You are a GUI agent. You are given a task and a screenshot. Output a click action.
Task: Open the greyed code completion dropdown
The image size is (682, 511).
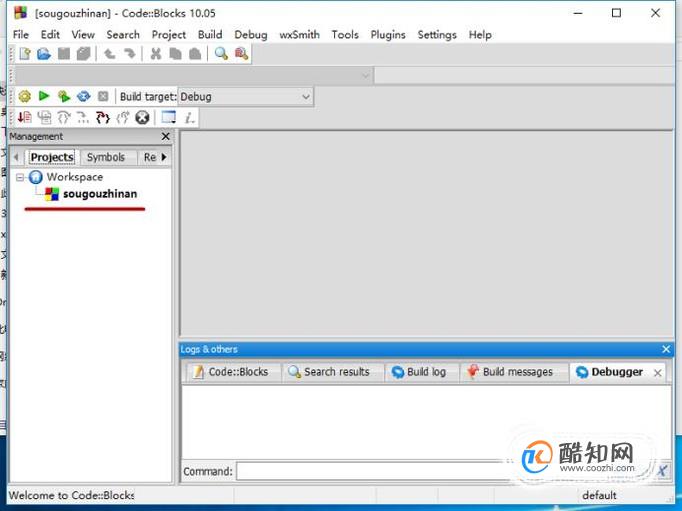point(194,76)
